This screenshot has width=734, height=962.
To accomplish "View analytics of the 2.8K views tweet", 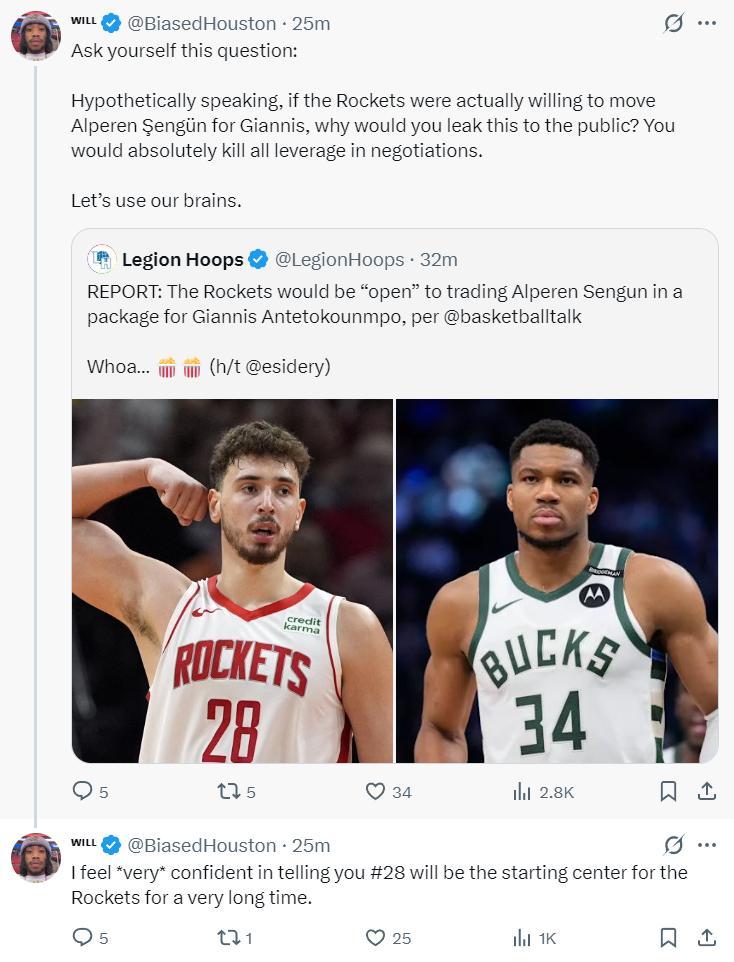I will 522,791.
